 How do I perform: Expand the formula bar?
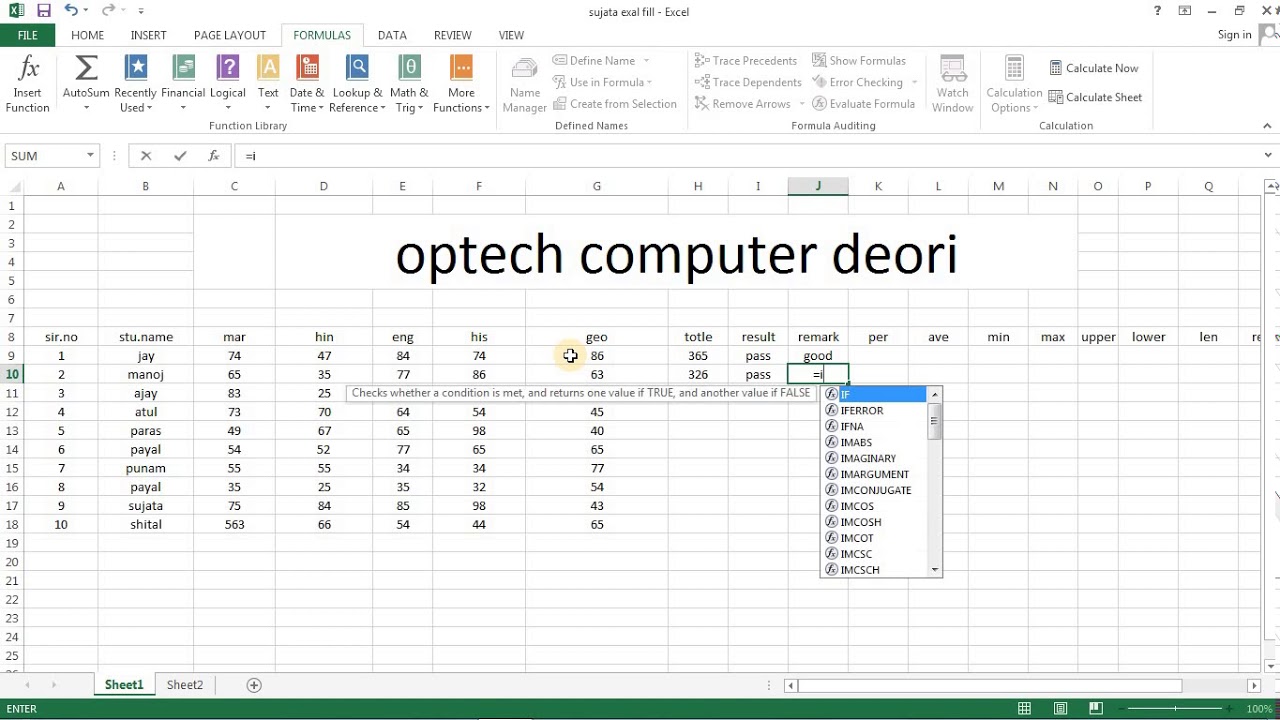[1269, 156]
